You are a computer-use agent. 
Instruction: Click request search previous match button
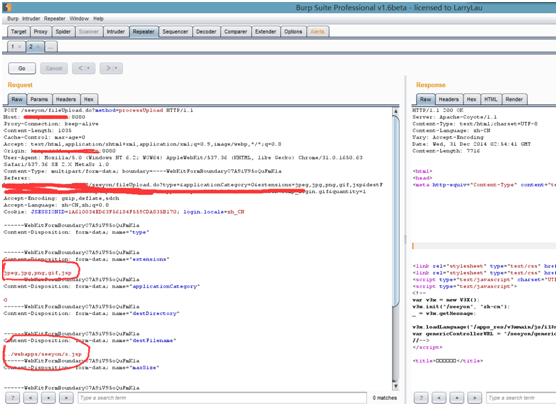point(31,398)
